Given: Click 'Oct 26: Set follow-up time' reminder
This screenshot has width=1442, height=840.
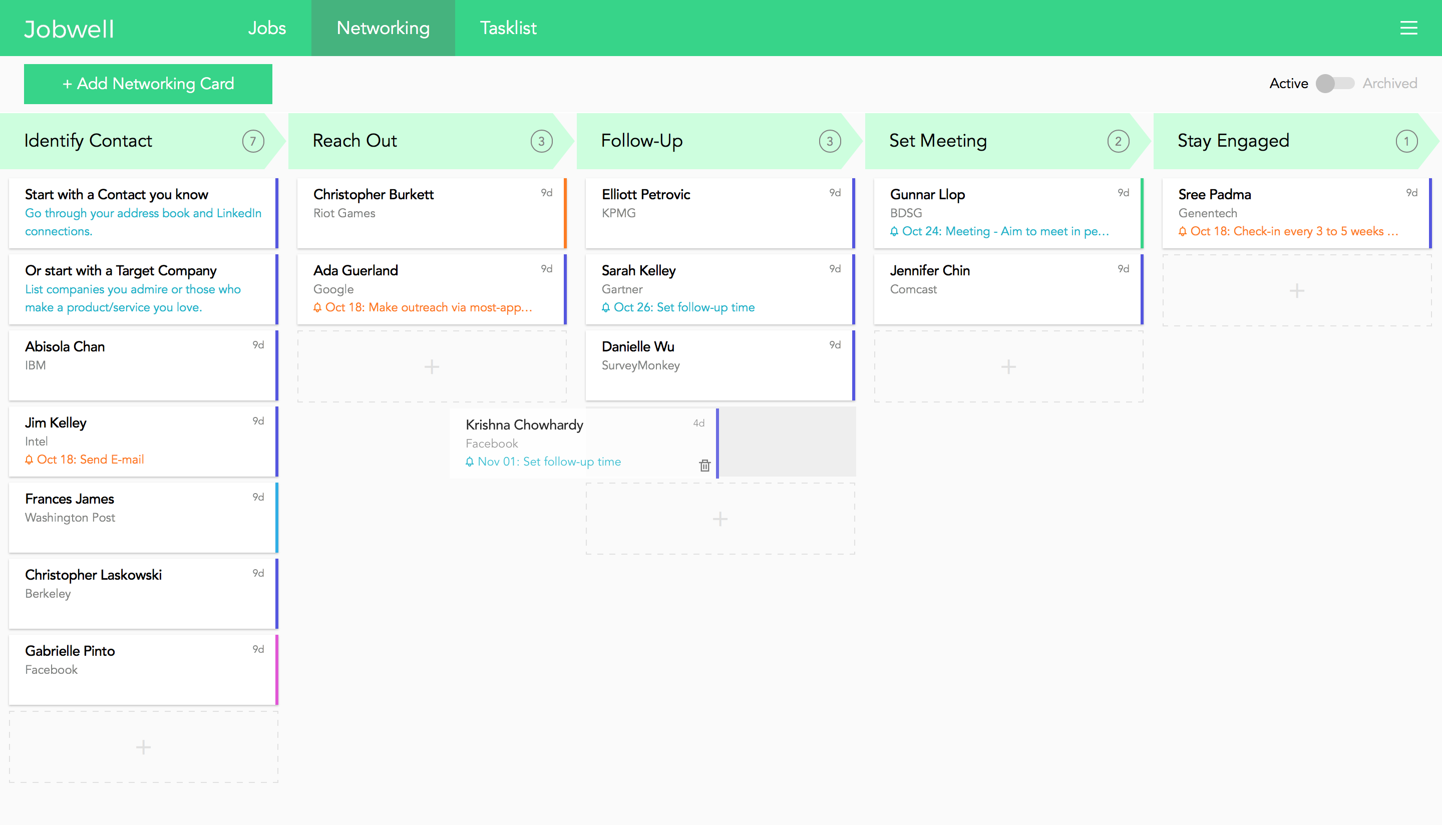Looking at the screenshot, I should point(684,307).
